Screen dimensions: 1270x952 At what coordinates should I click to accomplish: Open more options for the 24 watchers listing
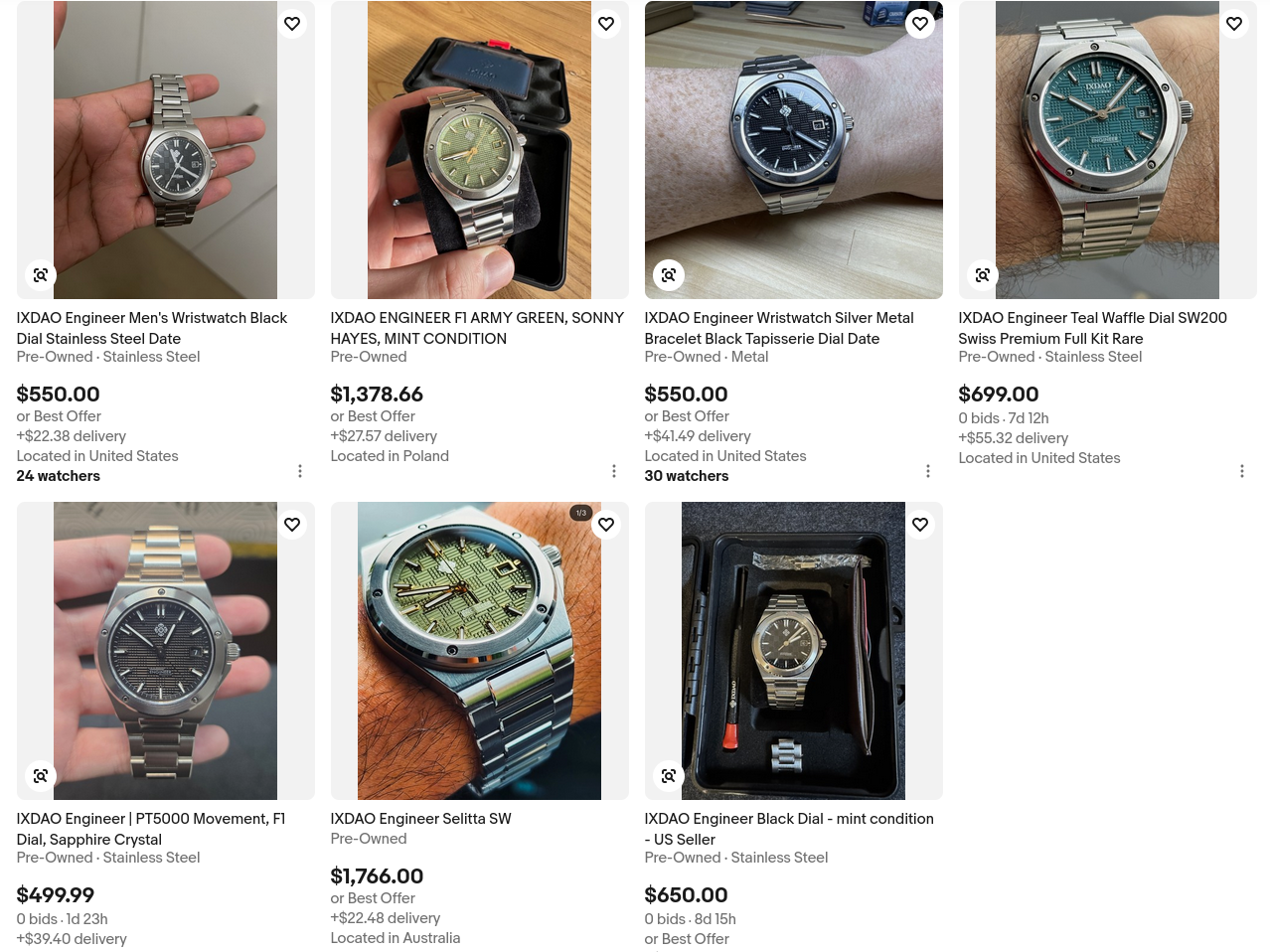point(300,471)
